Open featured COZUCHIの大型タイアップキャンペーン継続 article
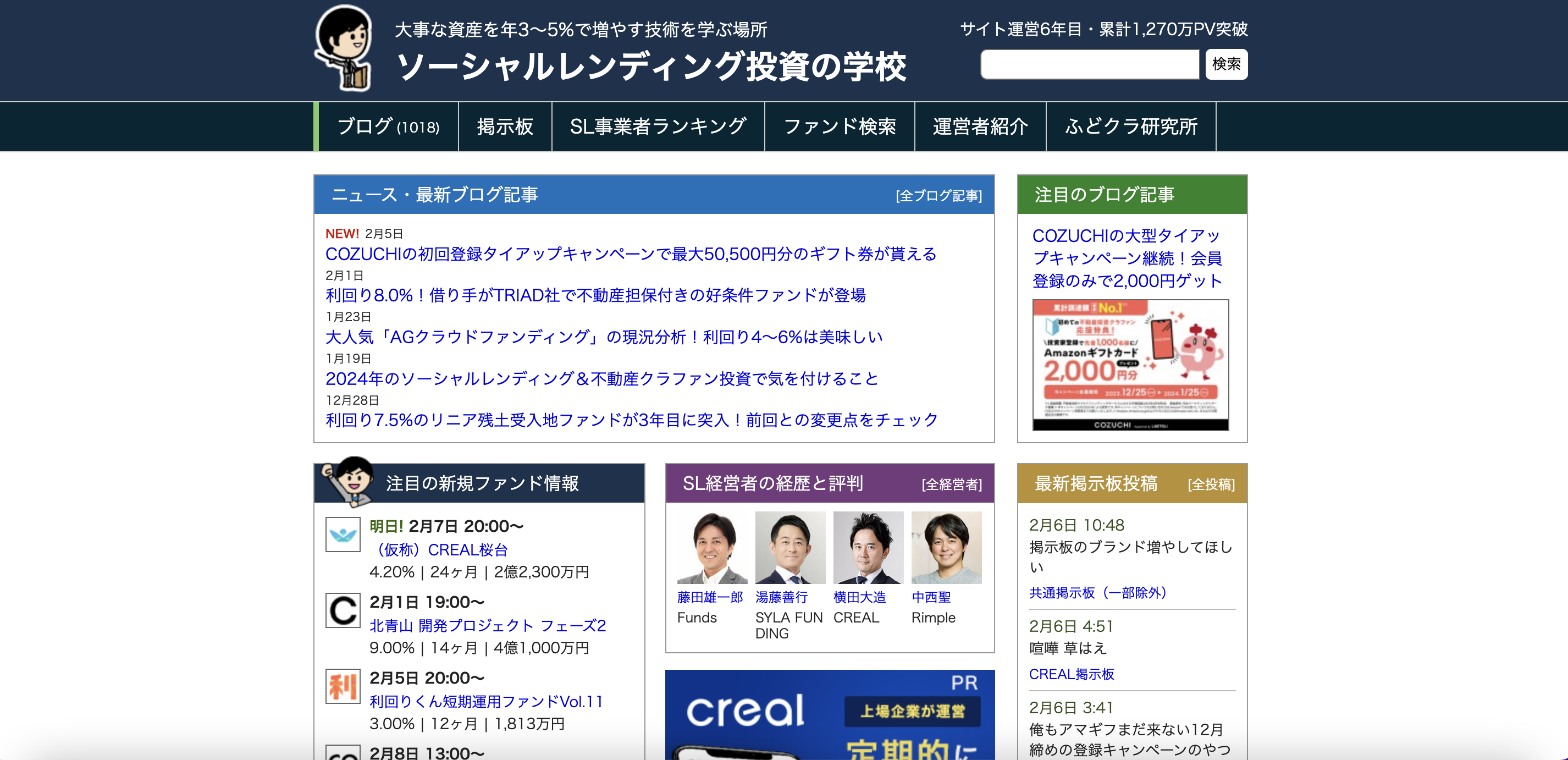1568x760 pixels. pos(1127,258)
